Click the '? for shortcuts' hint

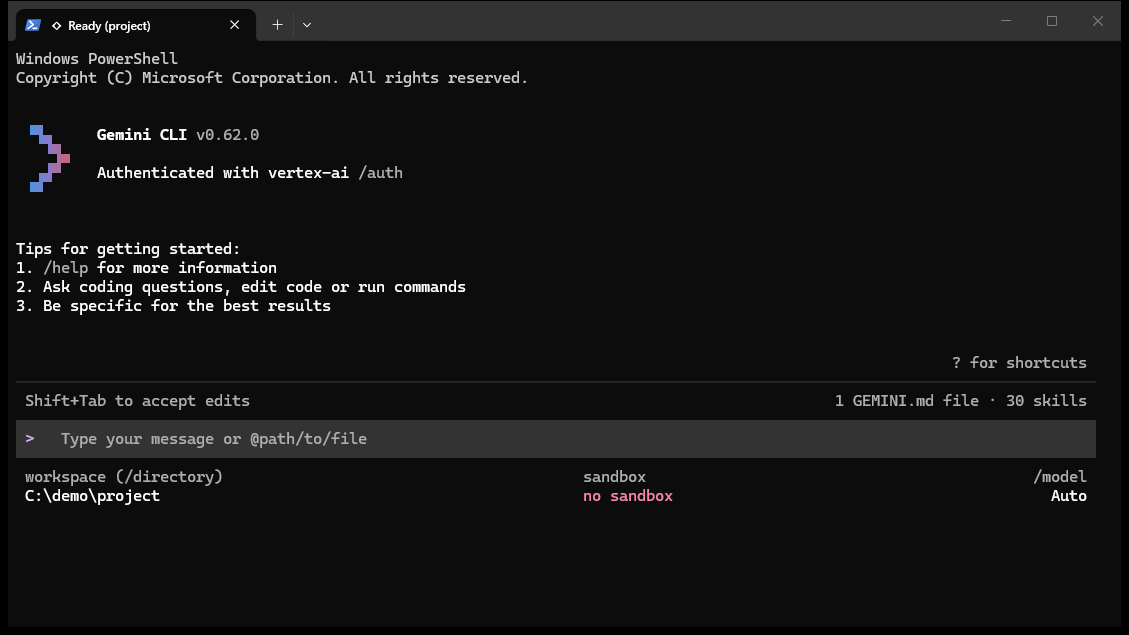click(1019, 363)
